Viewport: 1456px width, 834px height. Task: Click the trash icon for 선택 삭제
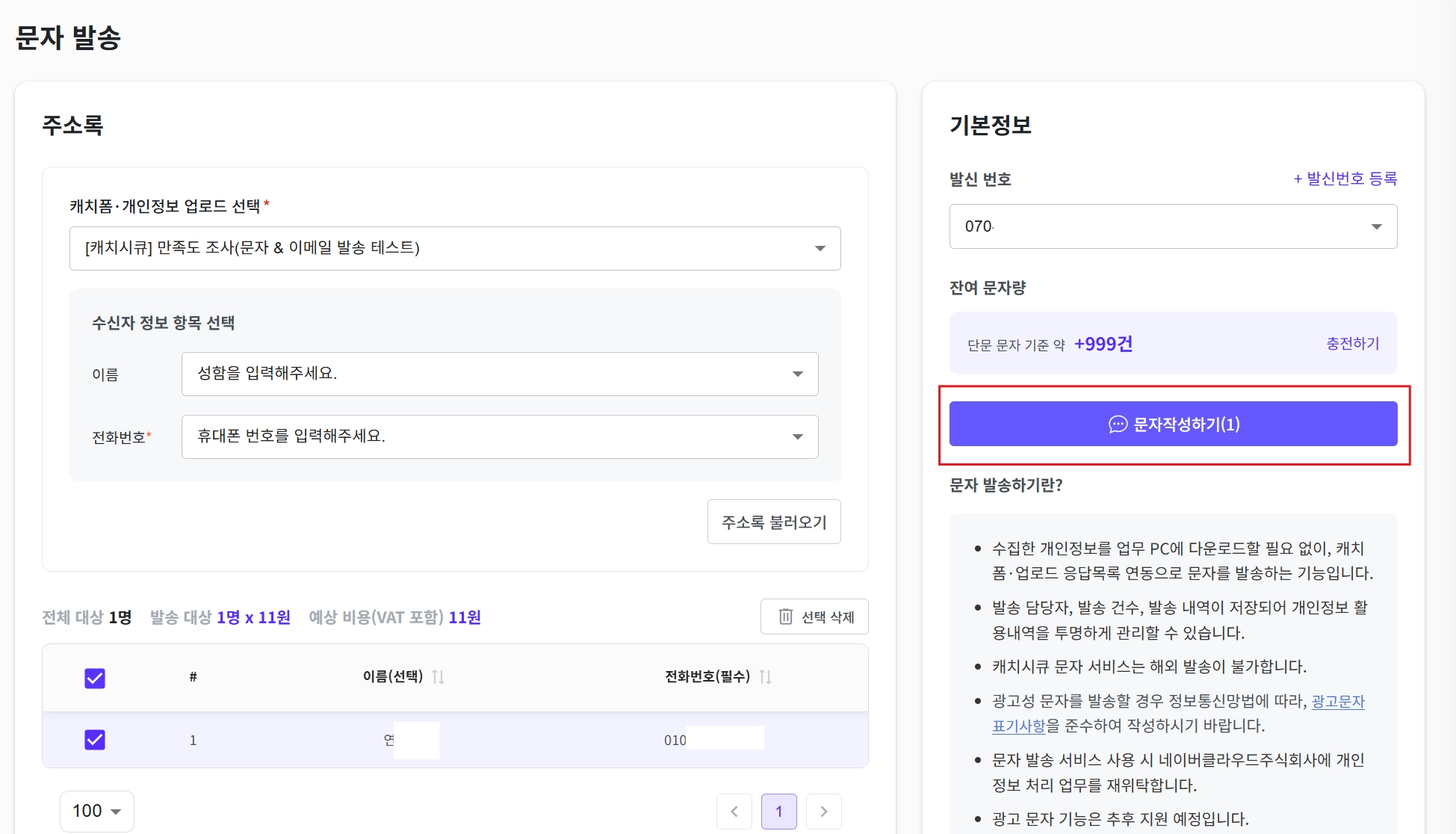(x=785, y=617)
